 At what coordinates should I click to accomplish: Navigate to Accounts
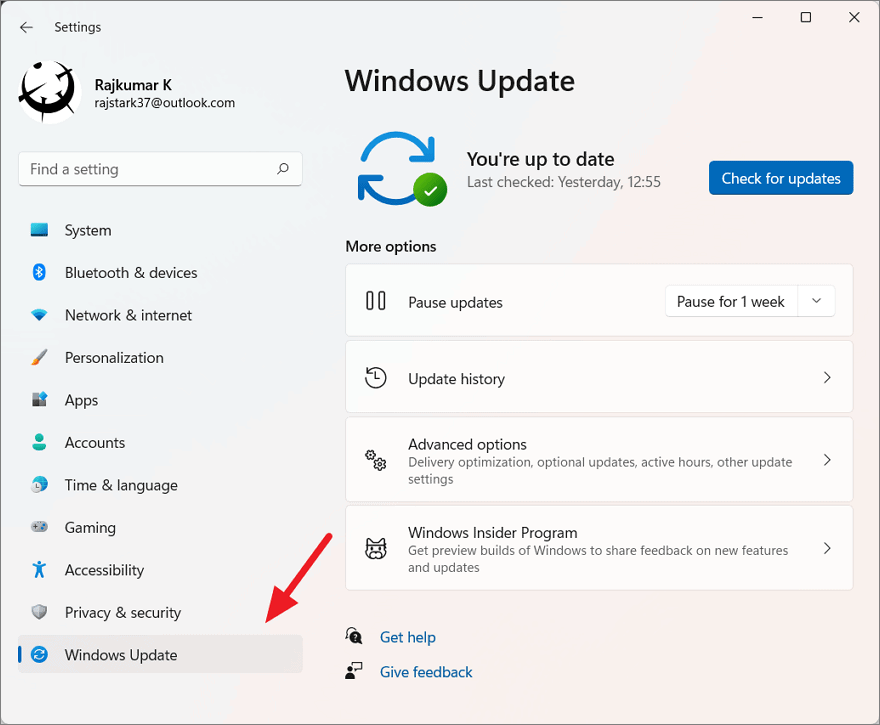(x=161, y=443)
